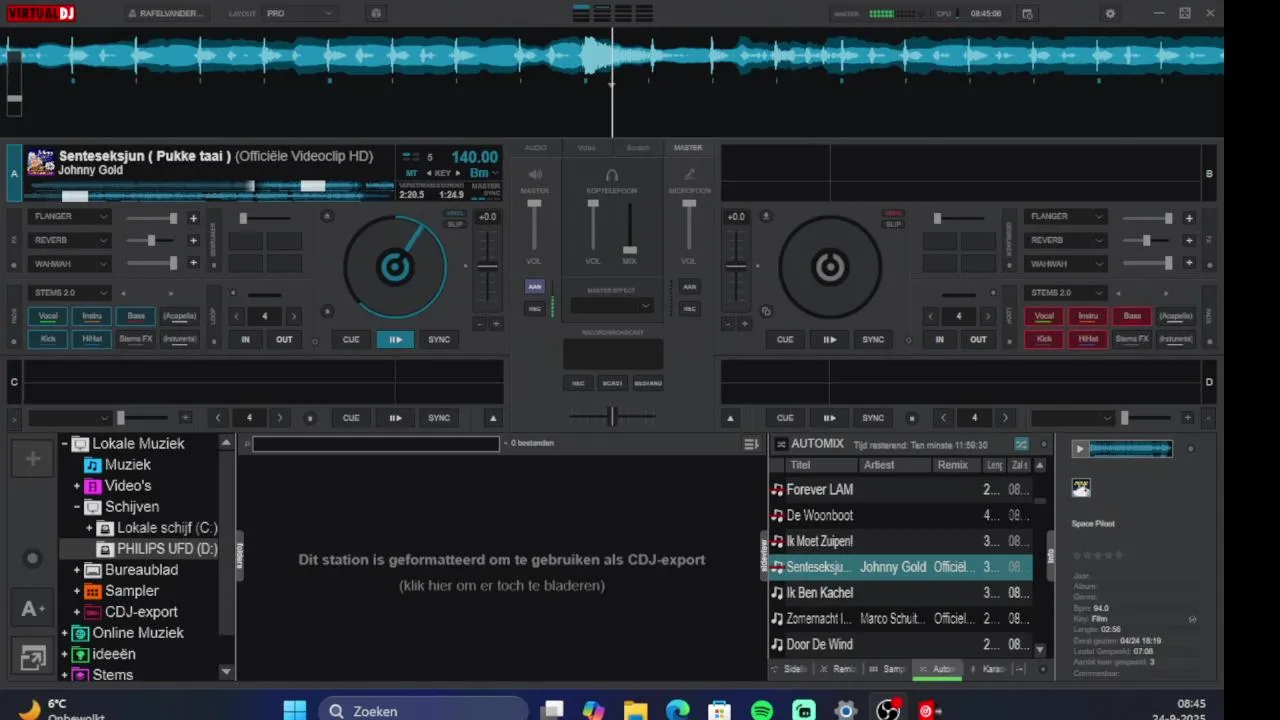Toggle the Kick stem on deck A
This screenshot has width=1280, height=720.
(48, 339)
